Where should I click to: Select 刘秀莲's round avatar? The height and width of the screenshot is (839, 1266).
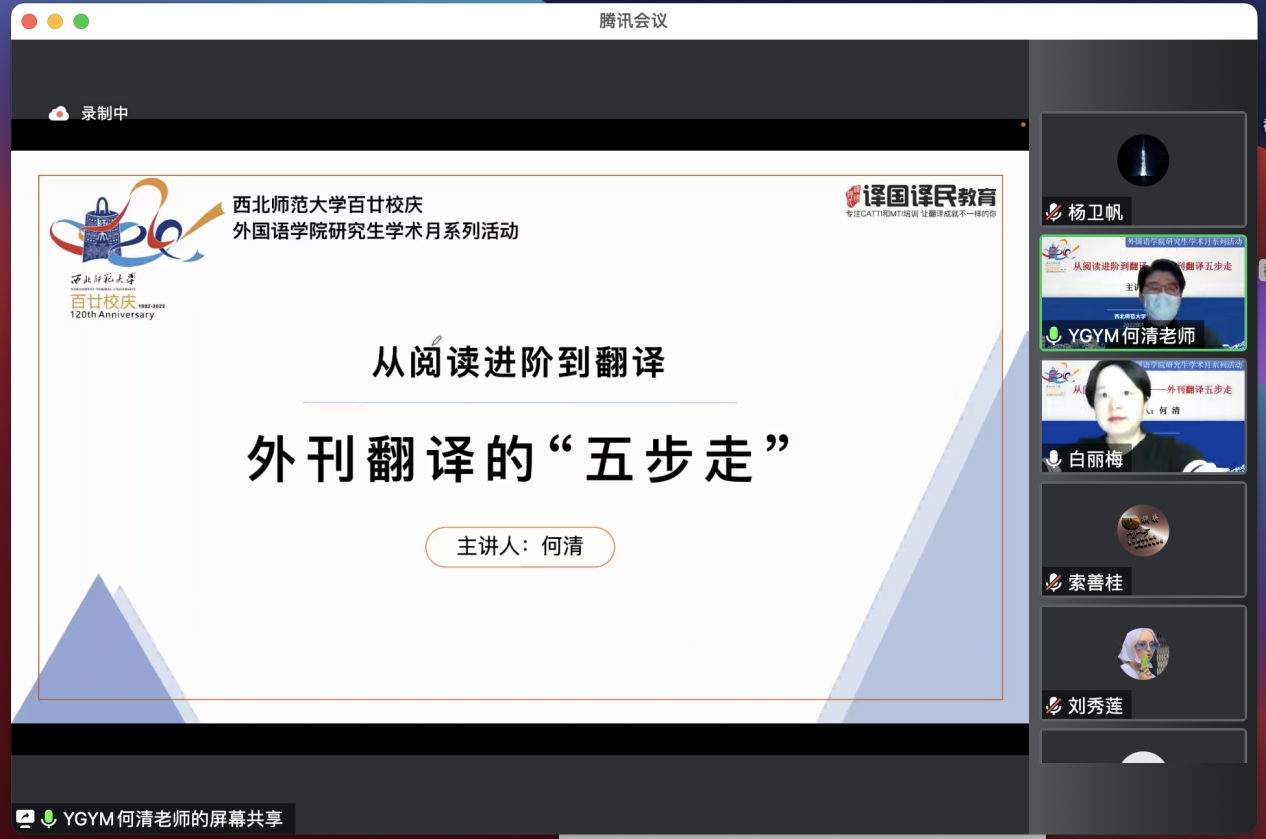[1143, 654]
